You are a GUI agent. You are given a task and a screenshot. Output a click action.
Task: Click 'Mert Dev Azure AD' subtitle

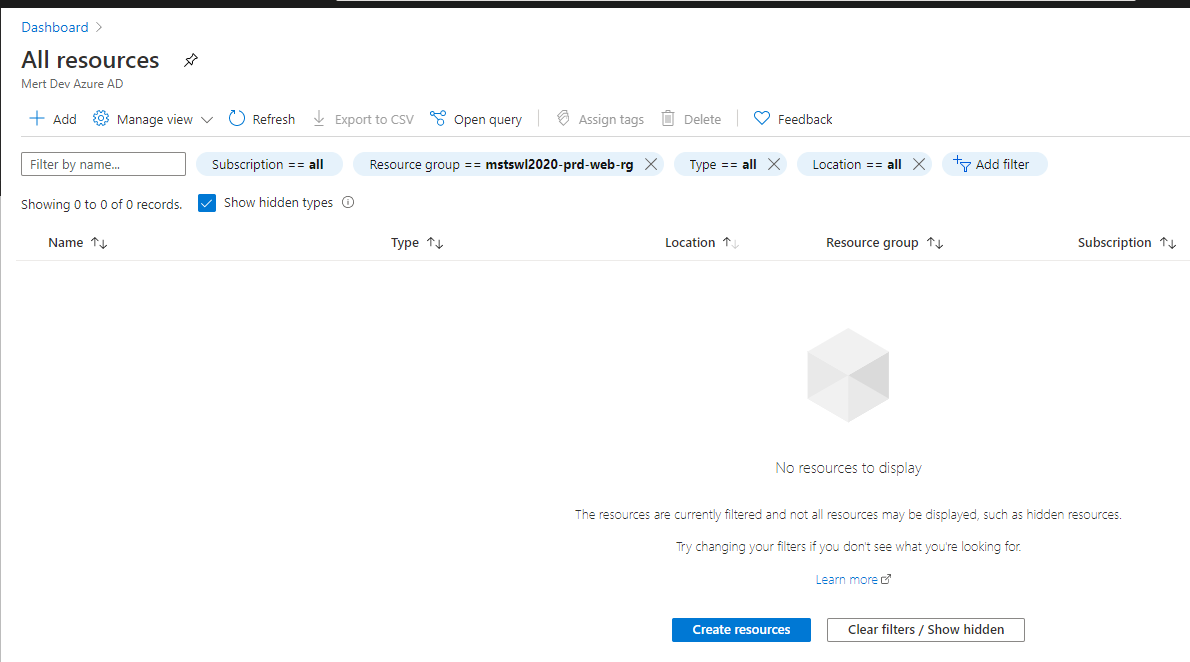[x=72, y=84]
